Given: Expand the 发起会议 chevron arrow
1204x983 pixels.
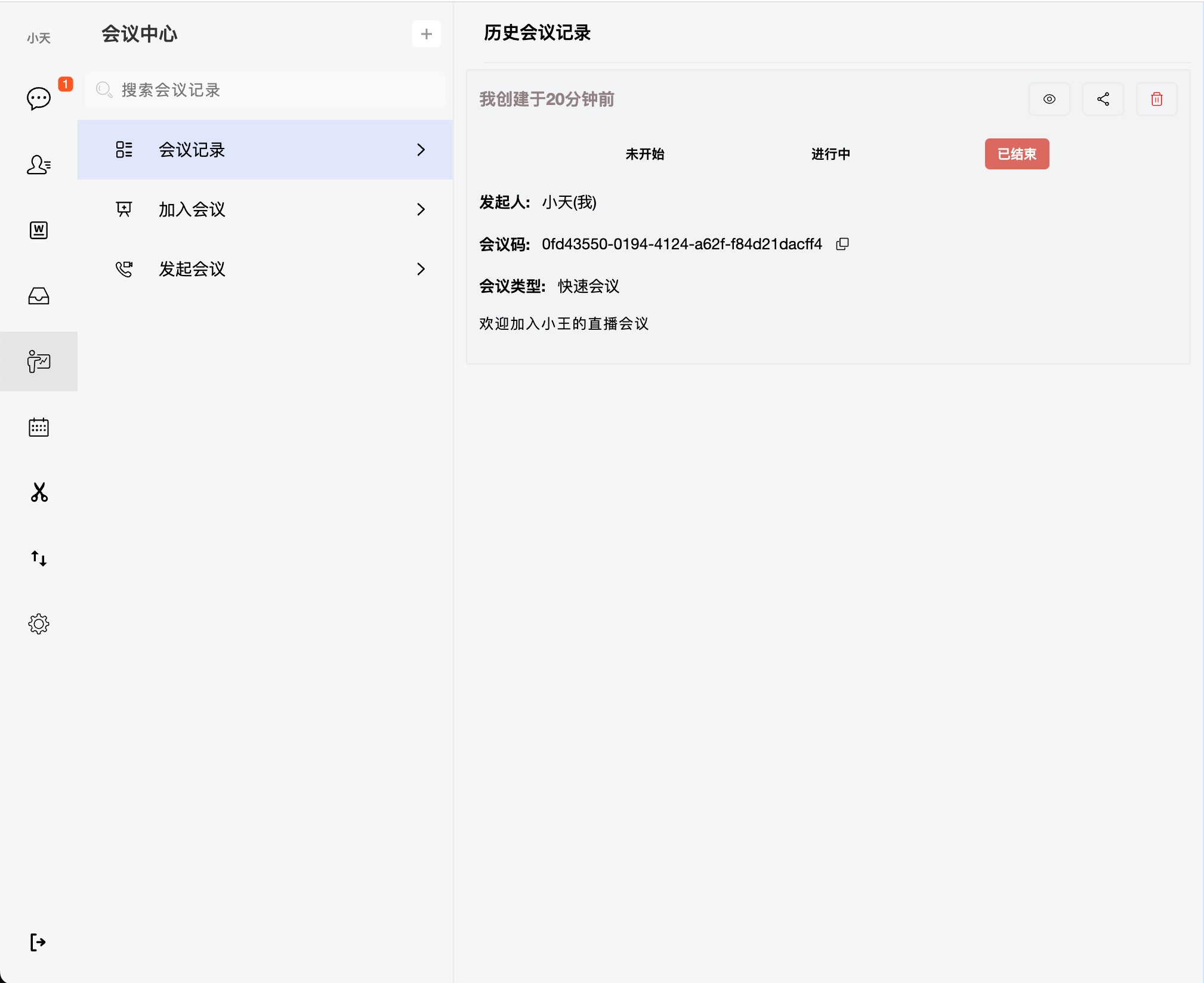Looking at the screenshot, I should (421, 269).
